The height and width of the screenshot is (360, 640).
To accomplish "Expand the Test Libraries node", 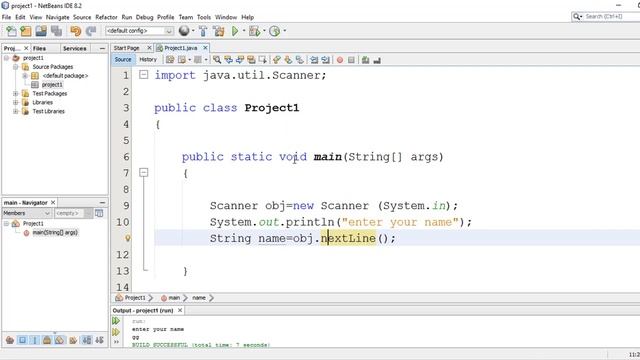I will 16,111.
